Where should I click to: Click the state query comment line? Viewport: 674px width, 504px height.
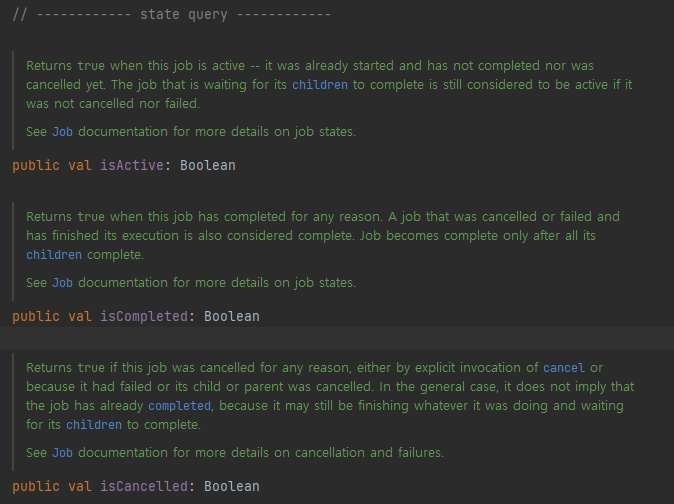172,14
